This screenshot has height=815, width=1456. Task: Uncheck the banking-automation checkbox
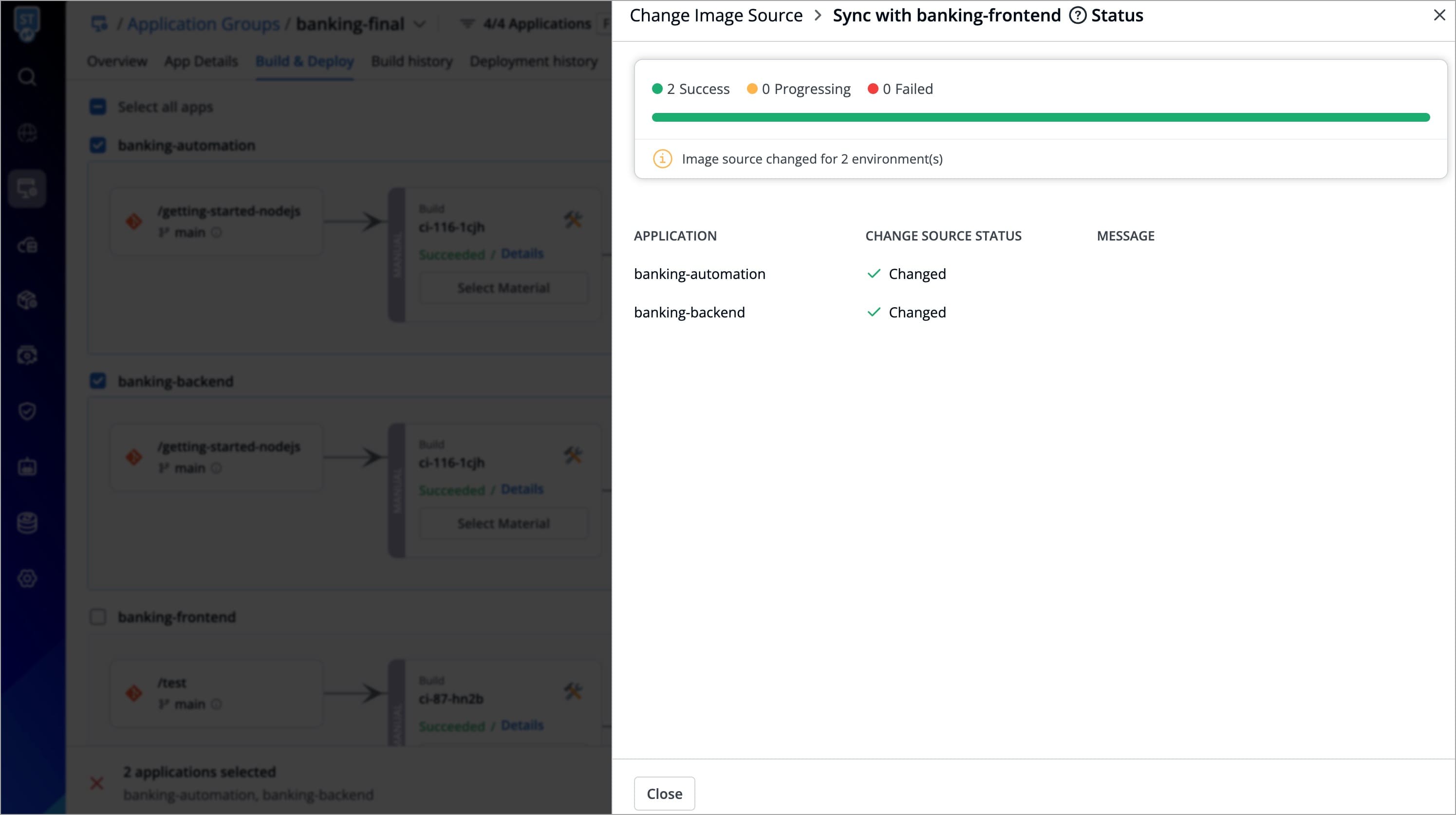click(x=98, y=145)
